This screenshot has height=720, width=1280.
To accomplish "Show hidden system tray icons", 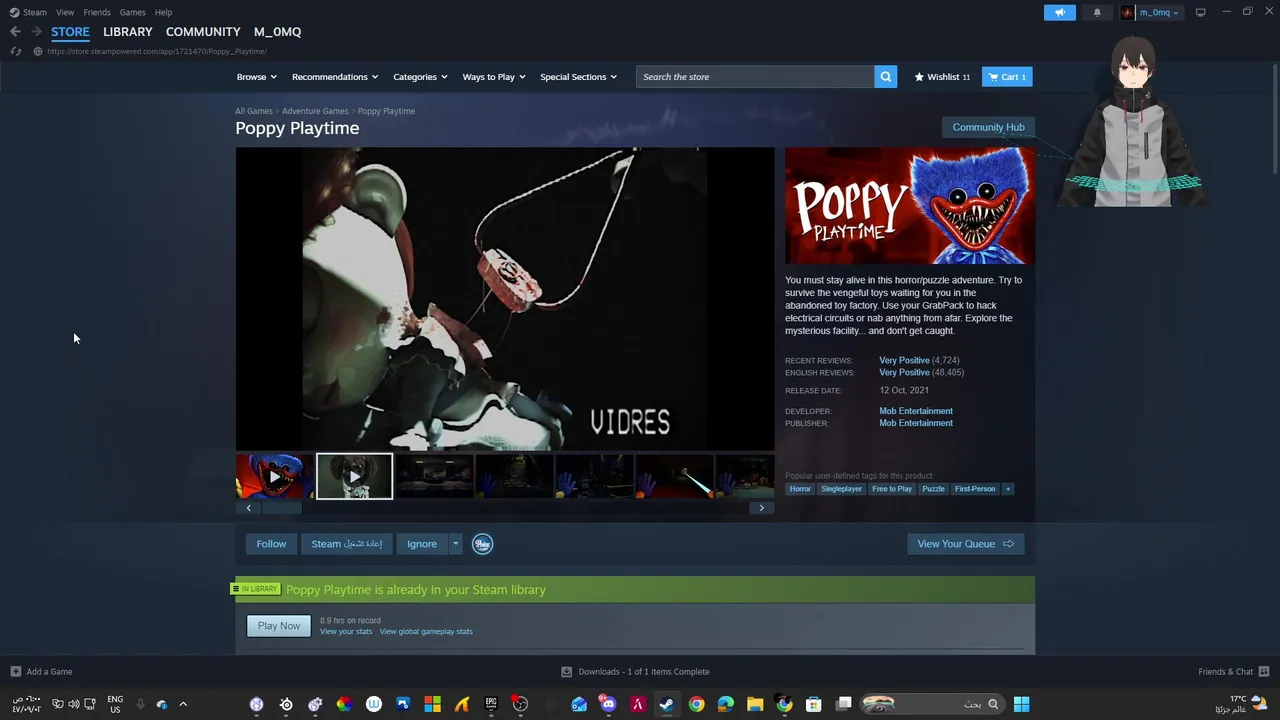I will (x=183, y=704).
